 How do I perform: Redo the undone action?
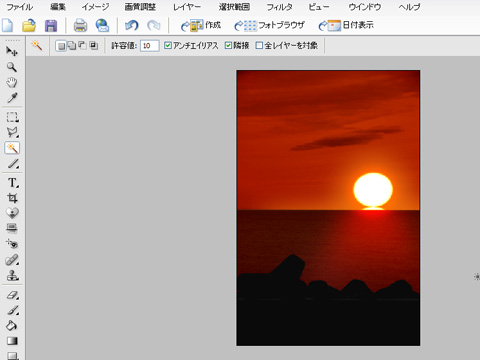154,25
